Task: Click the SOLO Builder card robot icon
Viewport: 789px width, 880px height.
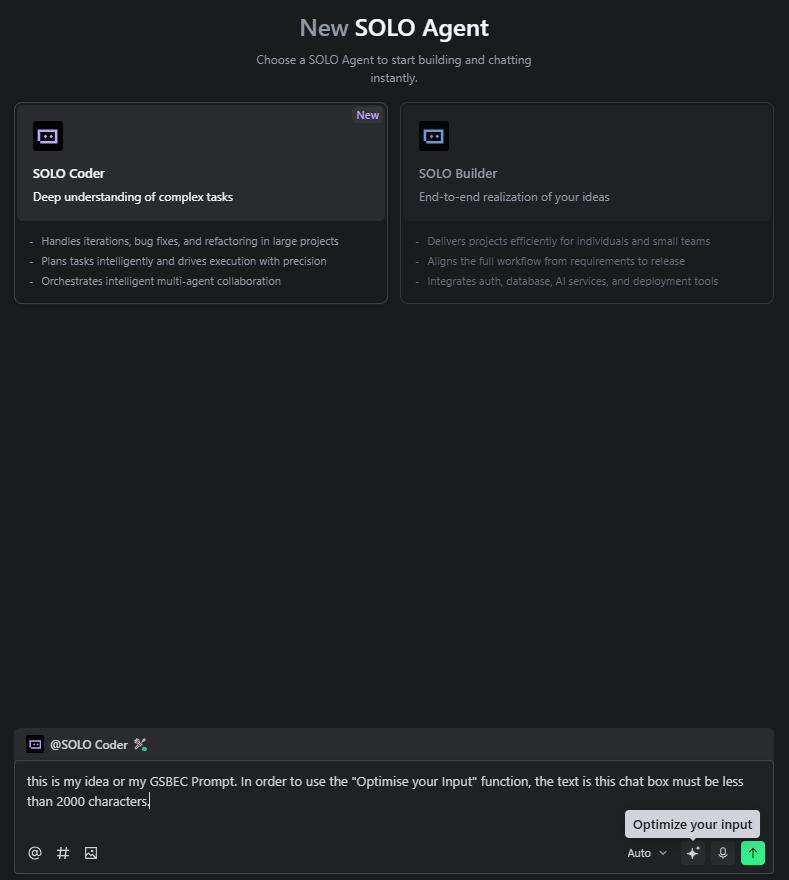Action: [434, 136]
